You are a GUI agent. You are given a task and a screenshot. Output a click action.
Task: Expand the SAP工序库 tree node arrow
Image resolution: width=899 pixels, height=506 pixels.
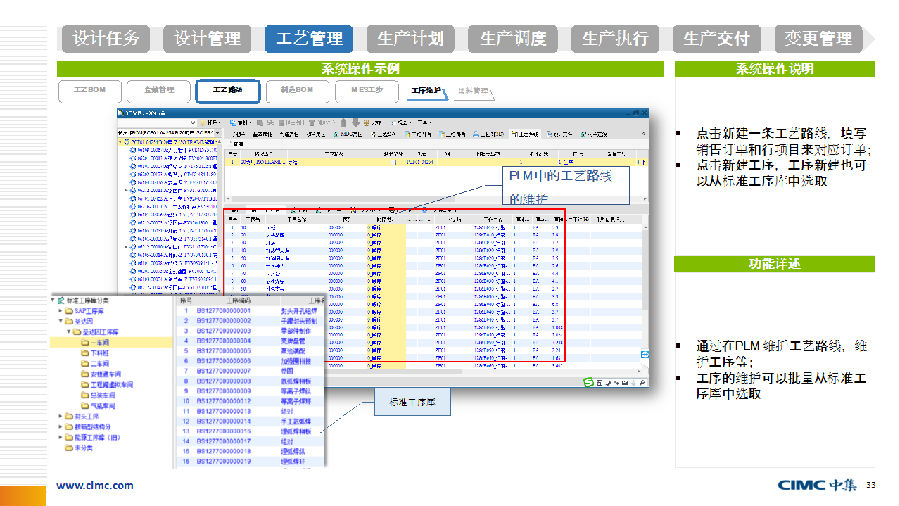coord(59,311)
